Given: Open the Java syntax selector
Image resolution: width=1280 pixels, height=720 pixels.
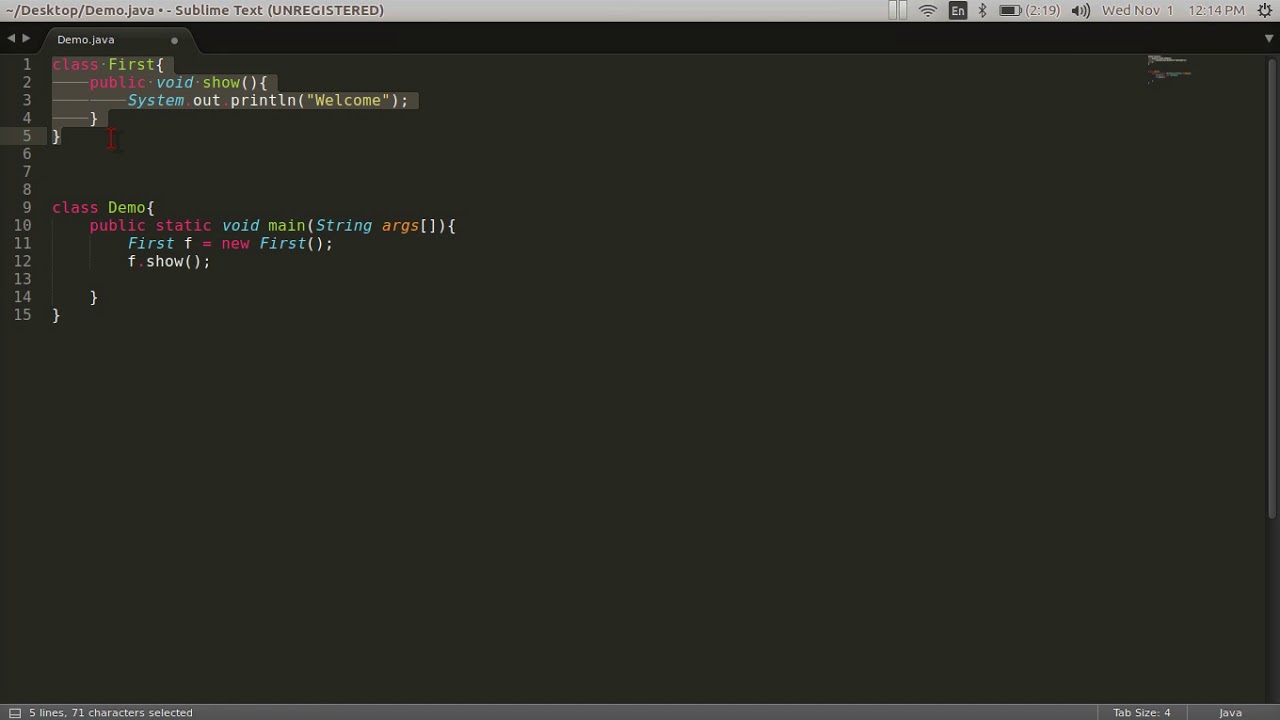Looking at the screenshot, I should [1230, 712].
